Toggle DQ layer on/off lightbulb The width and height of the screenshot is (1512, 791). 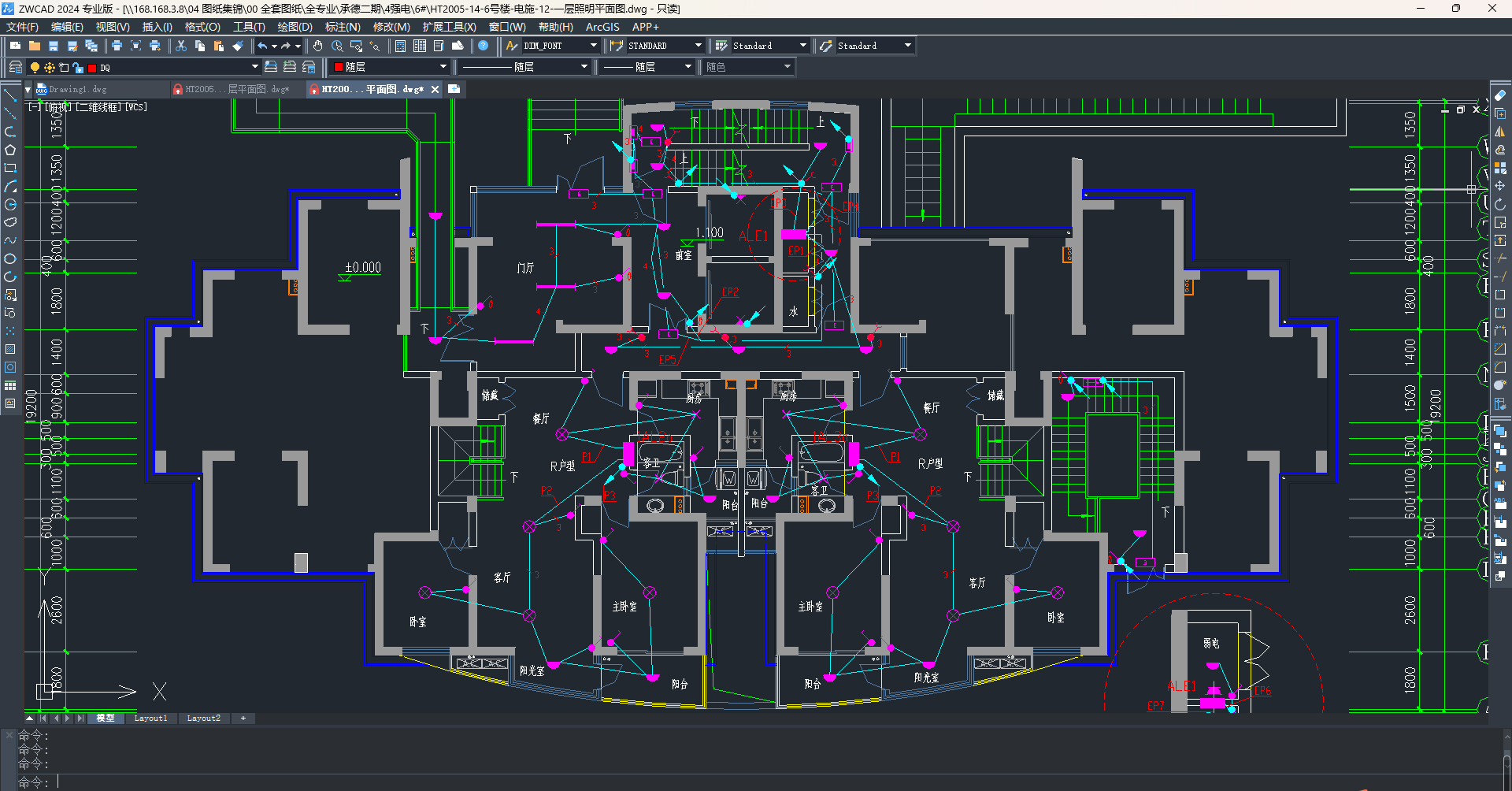tap(35, 68)
